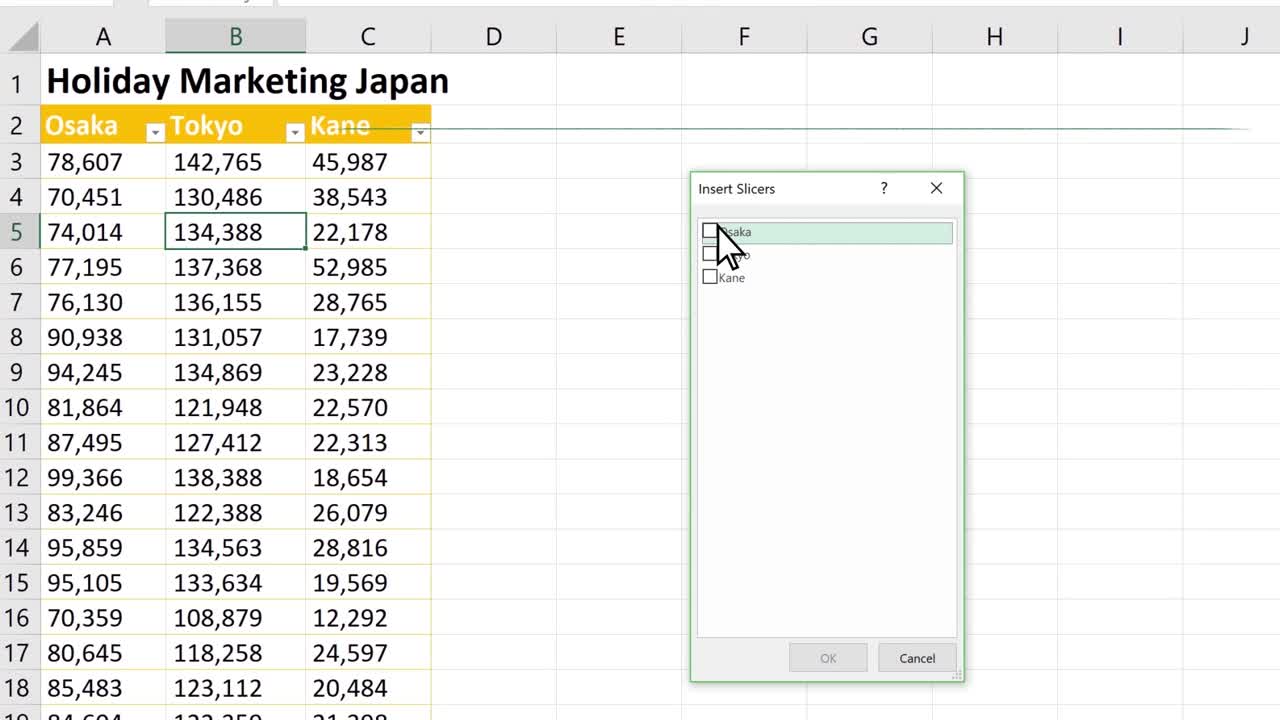Screen dimensions: 1280x720
Task: Select cell containing 138,388
Action: (235, 477)
